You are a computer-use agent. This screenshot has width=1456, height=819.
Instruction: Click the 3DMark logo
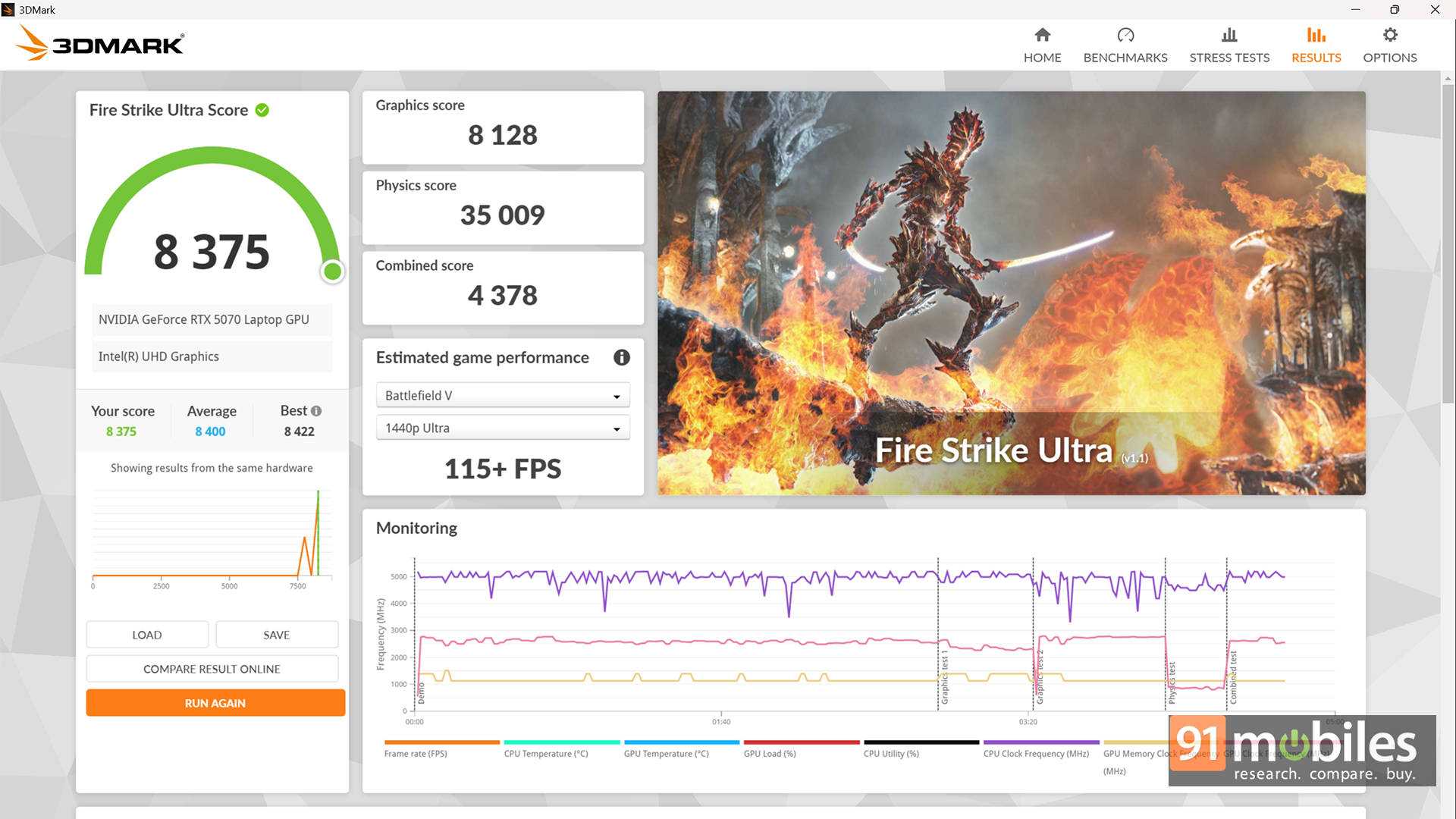click(x=100, y=43)
